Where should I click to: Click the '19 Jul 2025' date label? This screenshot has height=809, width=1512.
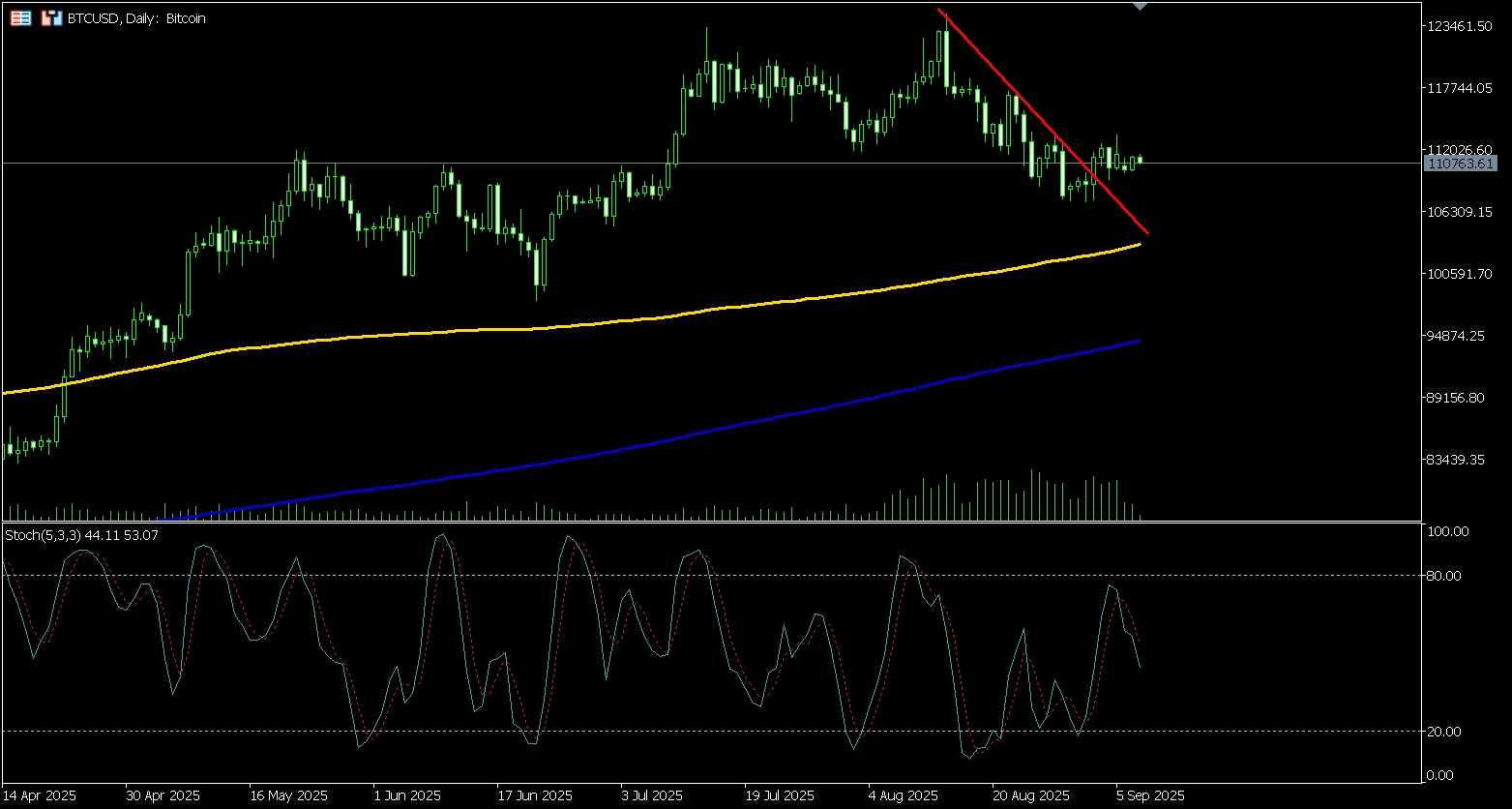tap(780, 796)
